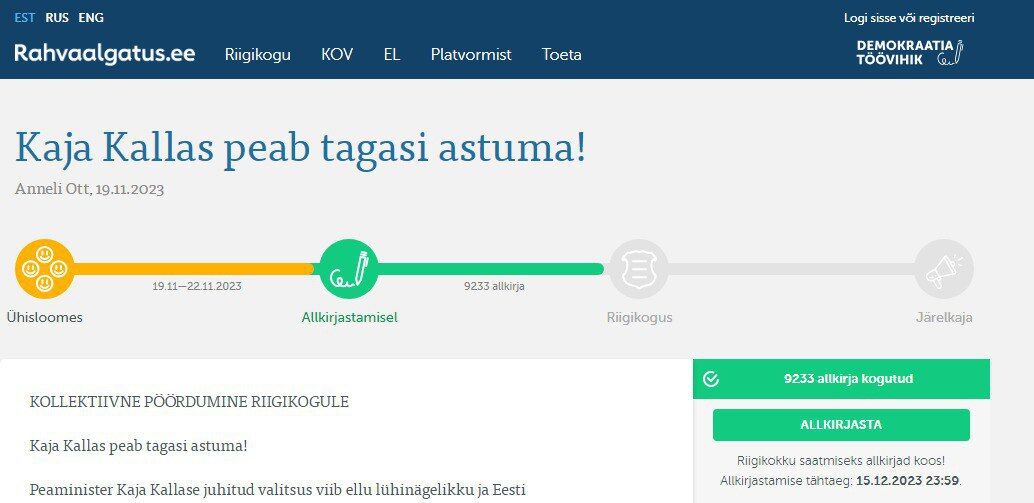Switch language to EST
Image resolution: width=1034 pixels, height=503 pixels.
(25, 18)
